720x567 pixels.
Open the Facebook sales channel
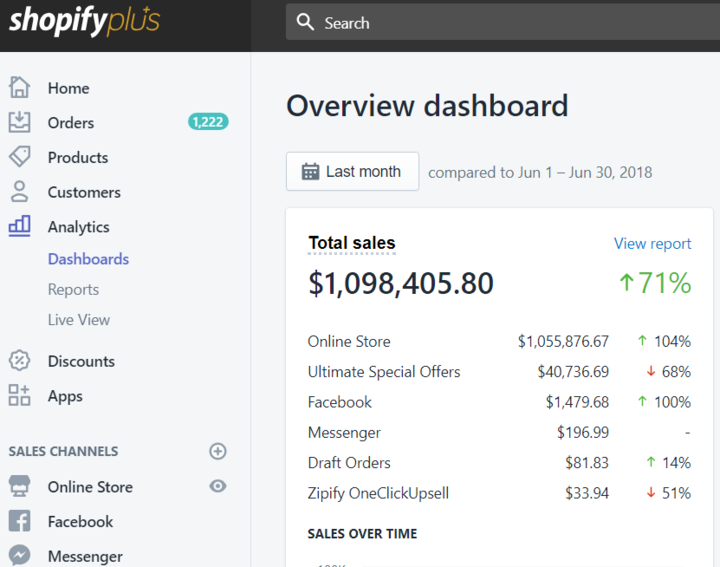pos(80,522)
